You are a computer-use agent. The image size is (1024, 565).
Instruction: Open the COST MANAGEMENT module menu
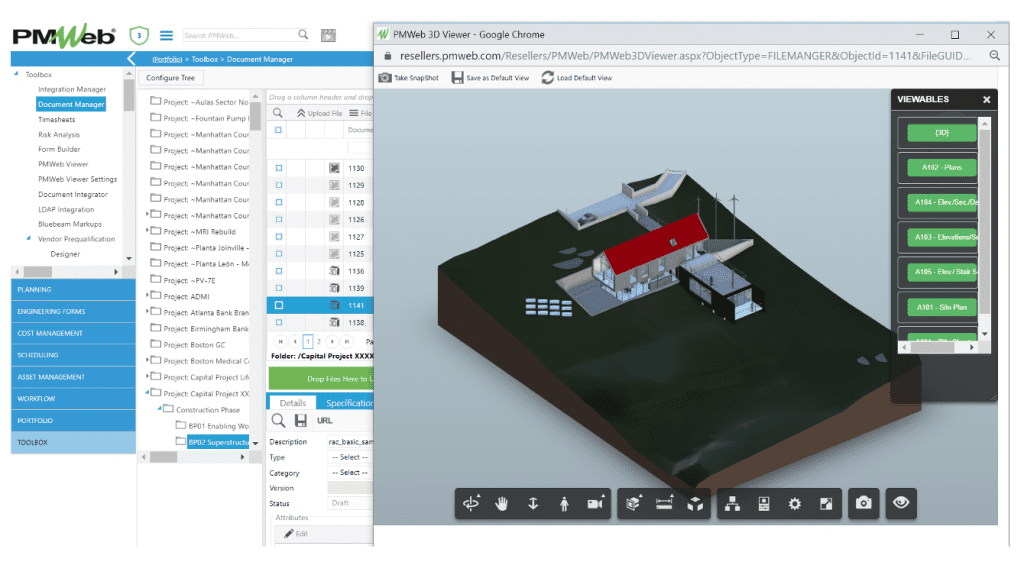coord(73,333)
